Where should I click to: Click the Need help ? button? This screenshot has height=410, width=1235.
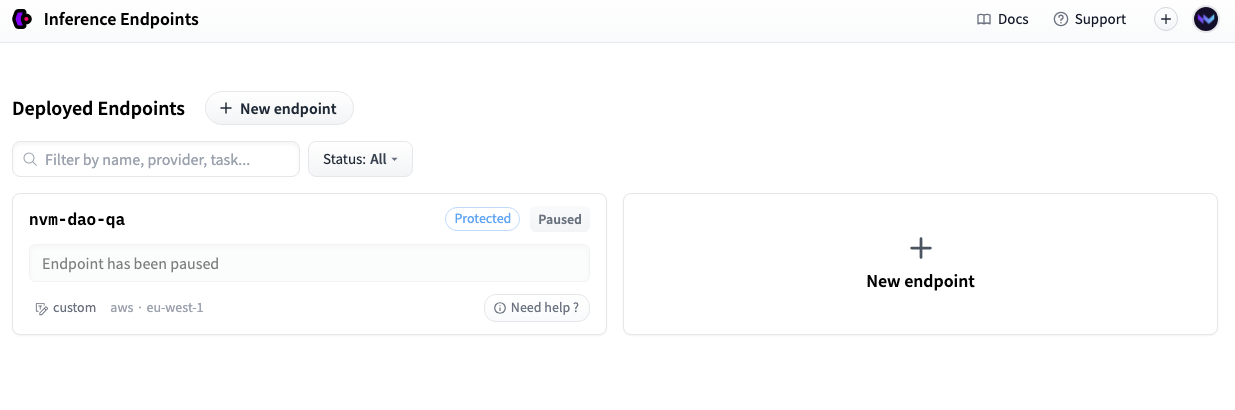(x=537, y=308)
